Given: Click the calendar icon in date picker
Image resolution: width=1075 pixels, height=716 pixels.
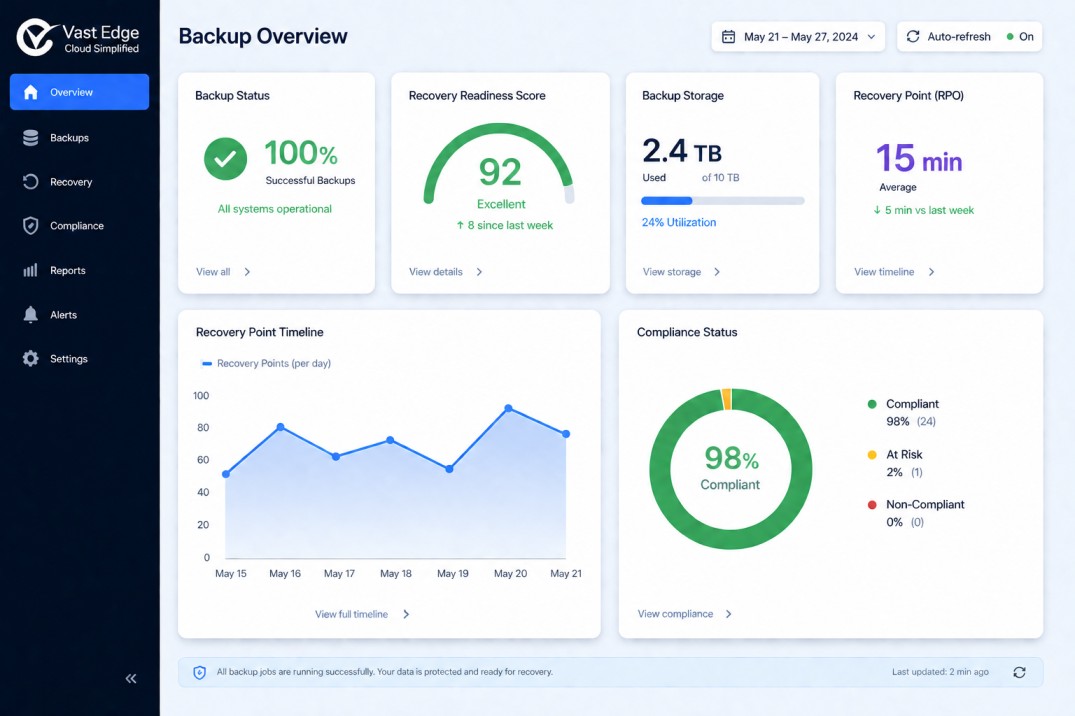Looking at the screenshot, I should click(729, 36).
